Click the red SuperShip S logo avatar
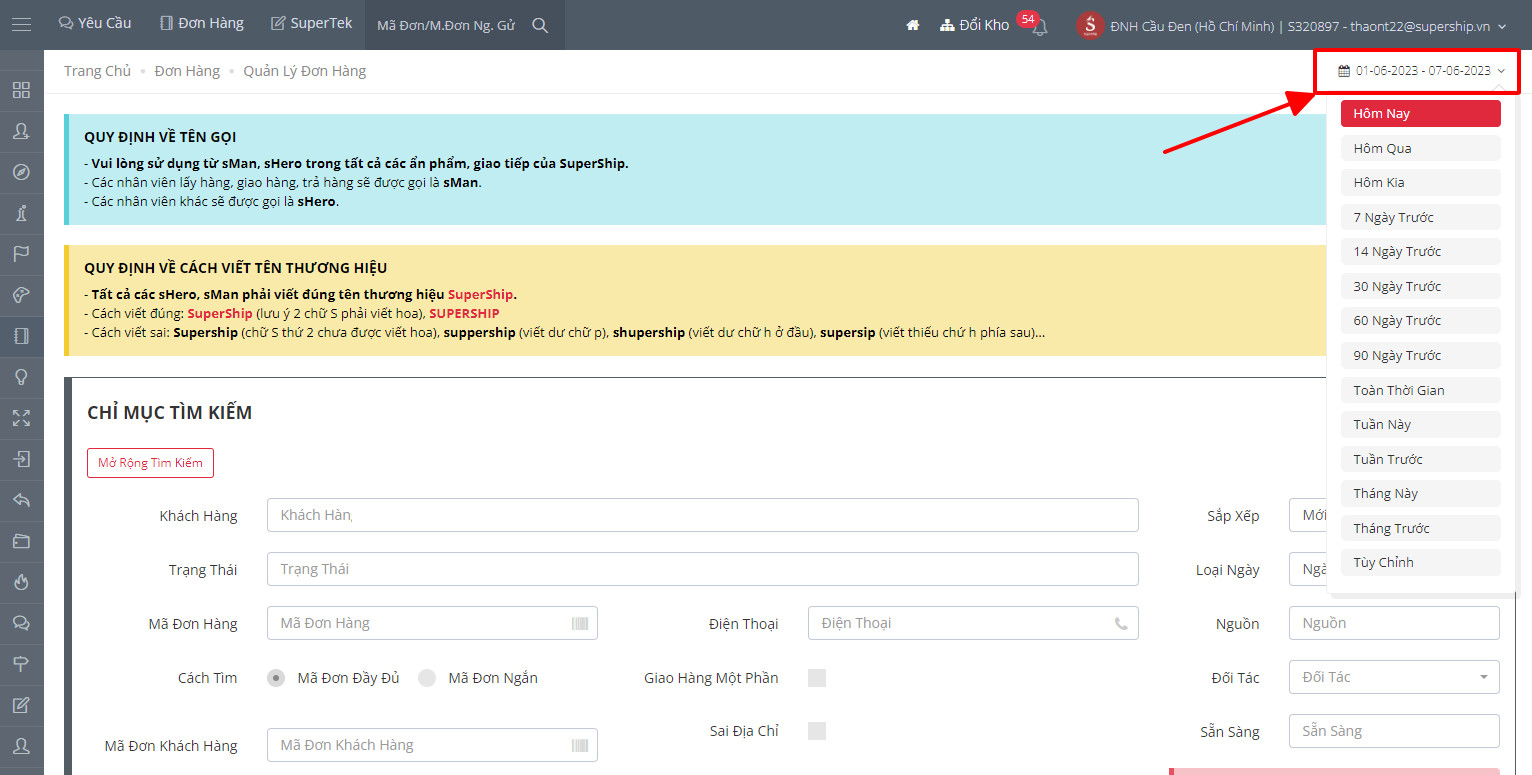1532x775 pixels. (1089, 26)
